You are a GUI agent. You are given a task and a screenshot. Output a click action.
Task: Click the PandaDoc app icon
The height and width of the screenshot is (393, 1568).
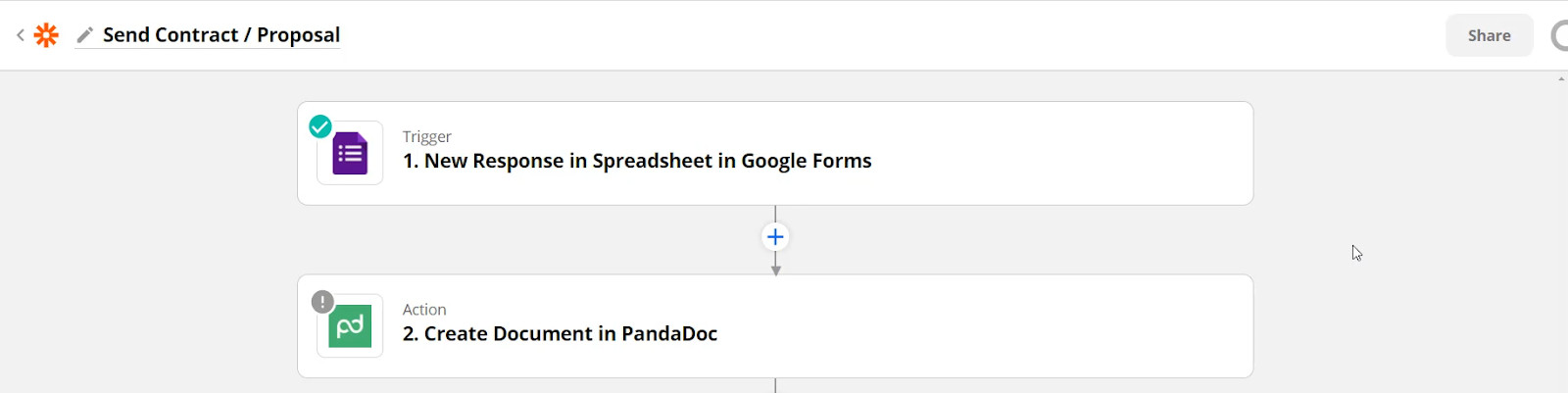350,326
